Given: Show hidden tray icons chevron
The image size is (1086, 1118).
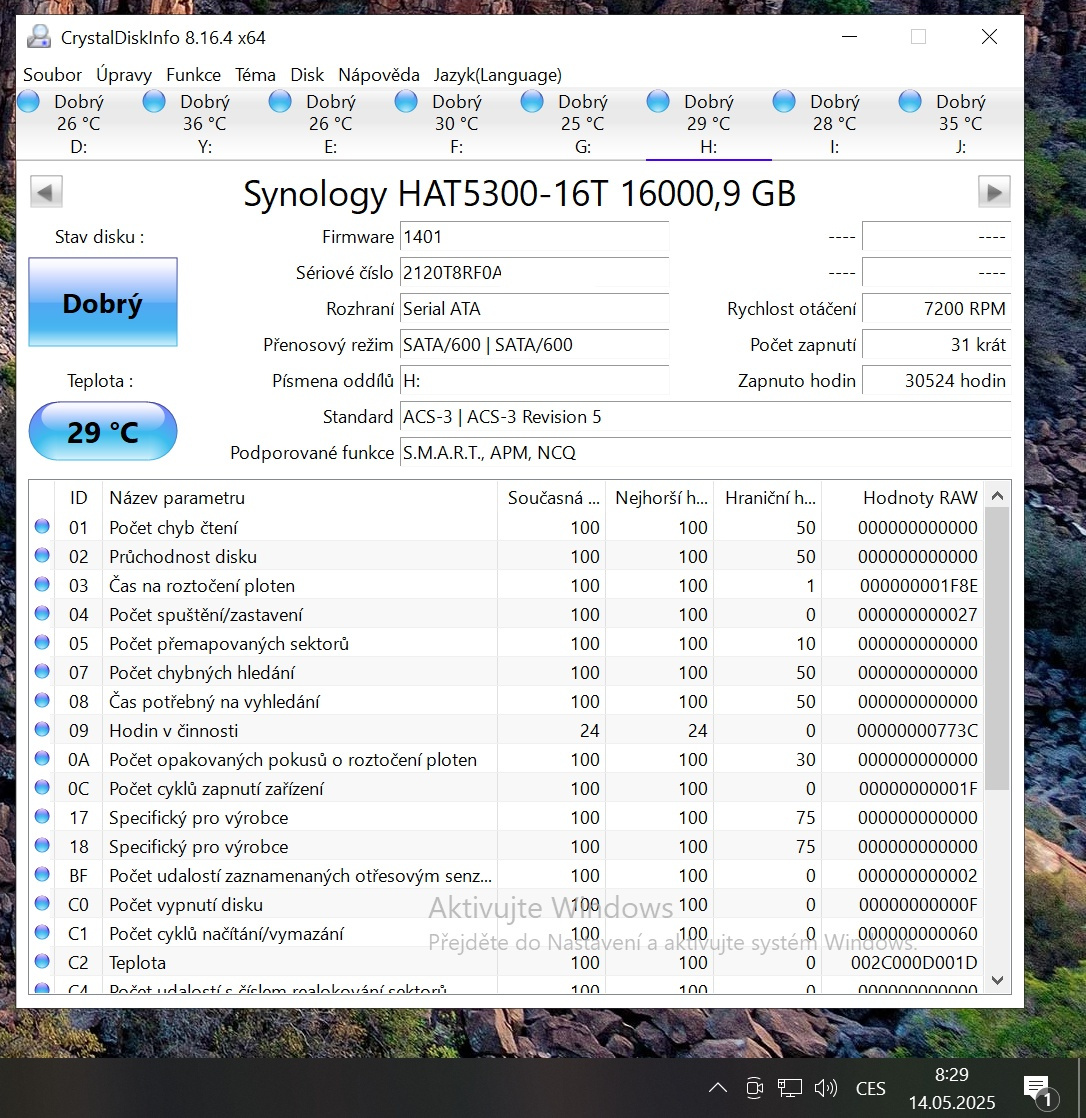Looking at the screenshot, I should (717, 1087).
